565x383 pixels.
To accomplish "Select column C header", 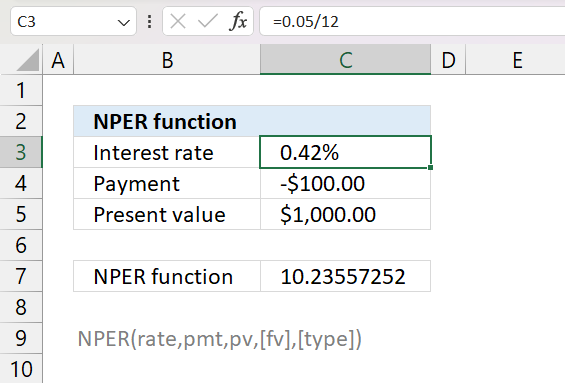I will (x=345, y=59).
